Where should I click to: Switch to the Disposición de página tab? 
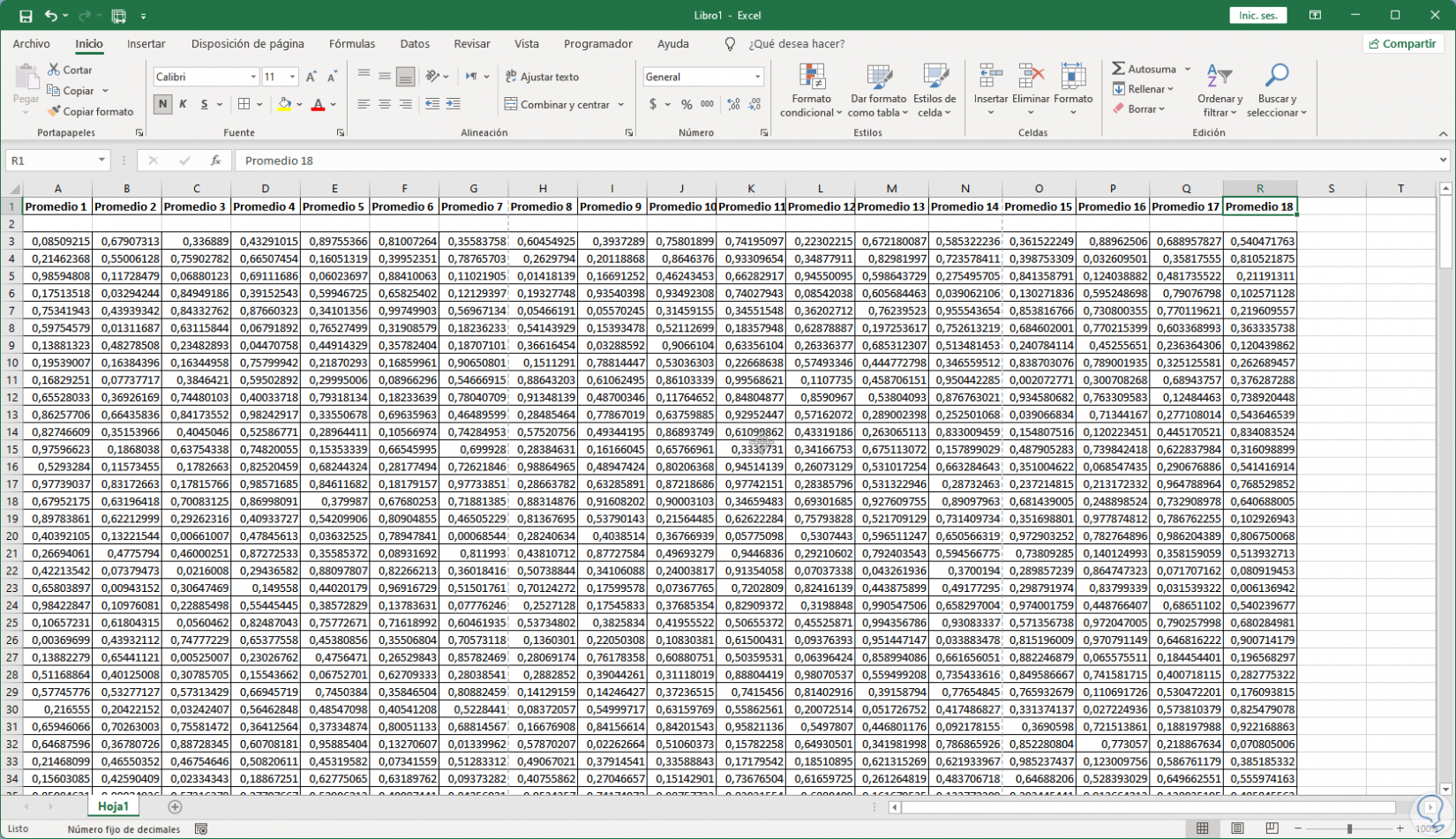(x=248, y=44)
